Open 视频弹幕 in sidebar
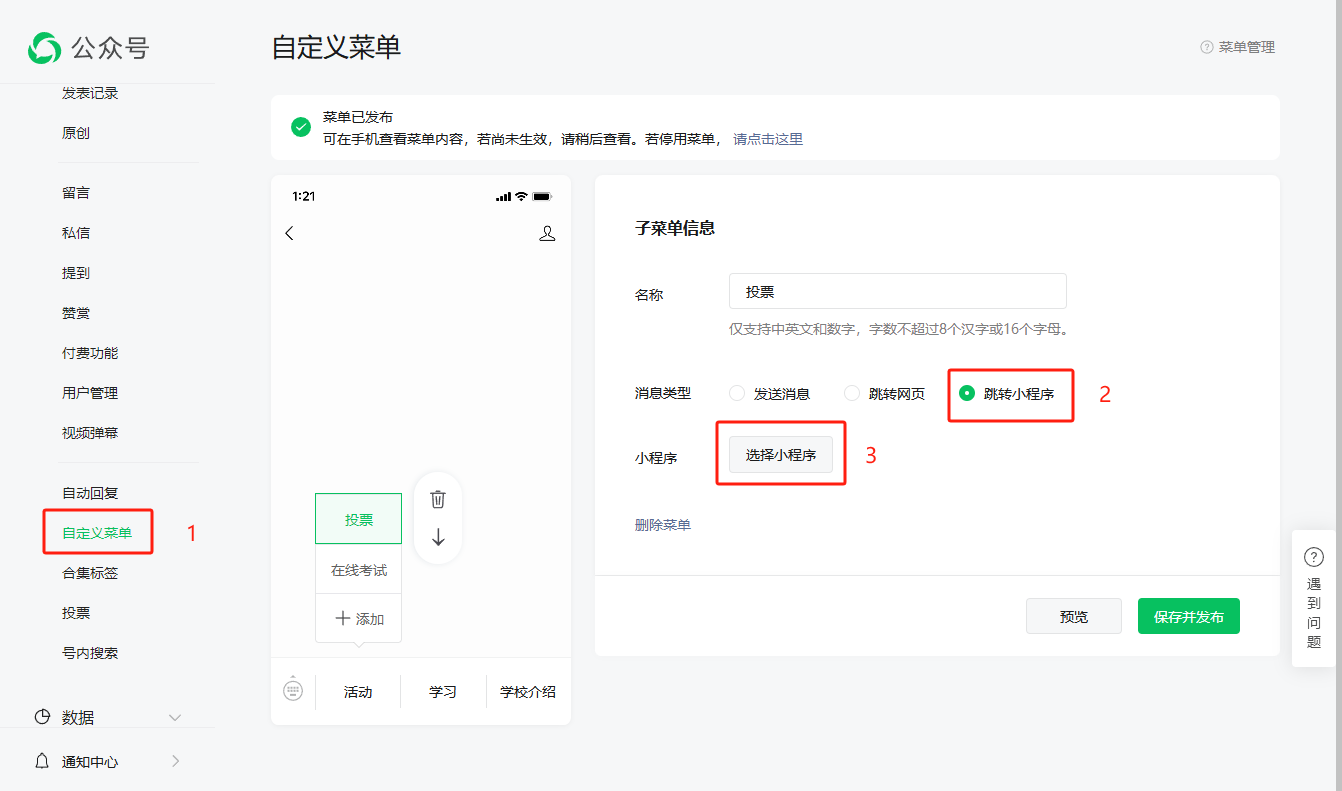The height and width of the screenshot is (791, 1342). (90, 433)
